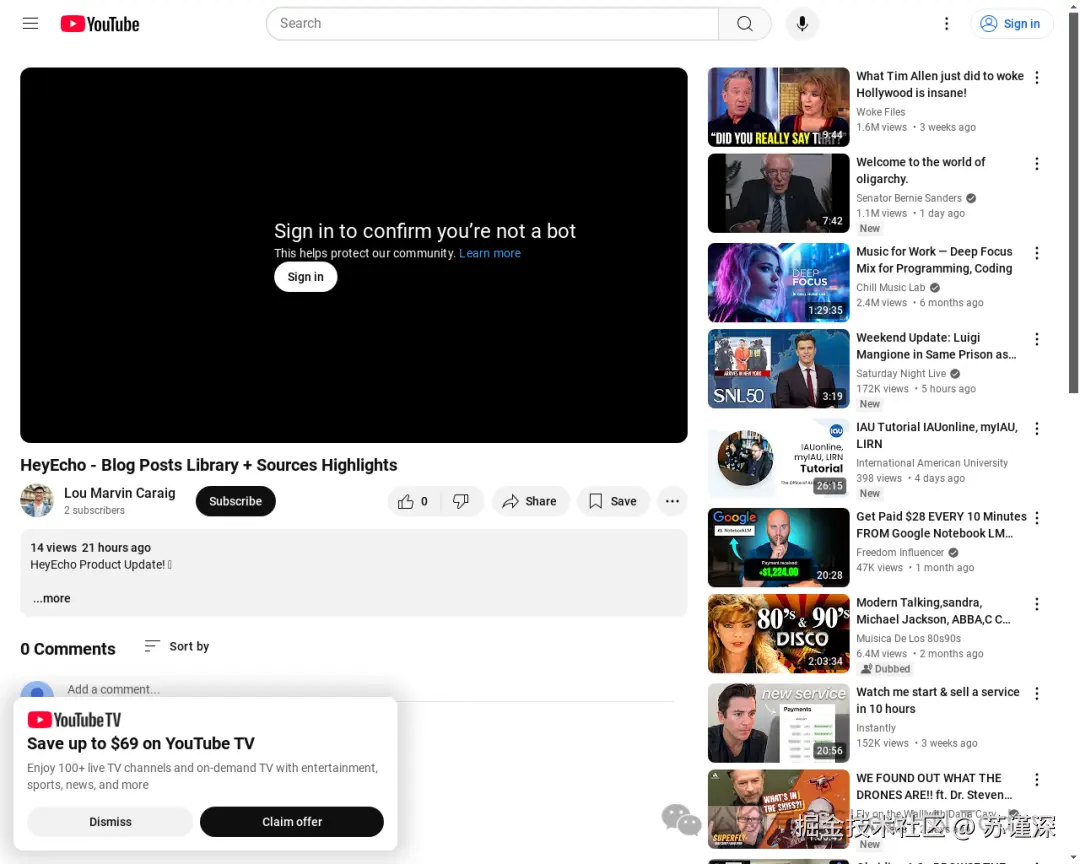Viewport: 1080px width, 864px height.
Task: Click Sign in inside the video player
Action: click(x=305, y=276)
